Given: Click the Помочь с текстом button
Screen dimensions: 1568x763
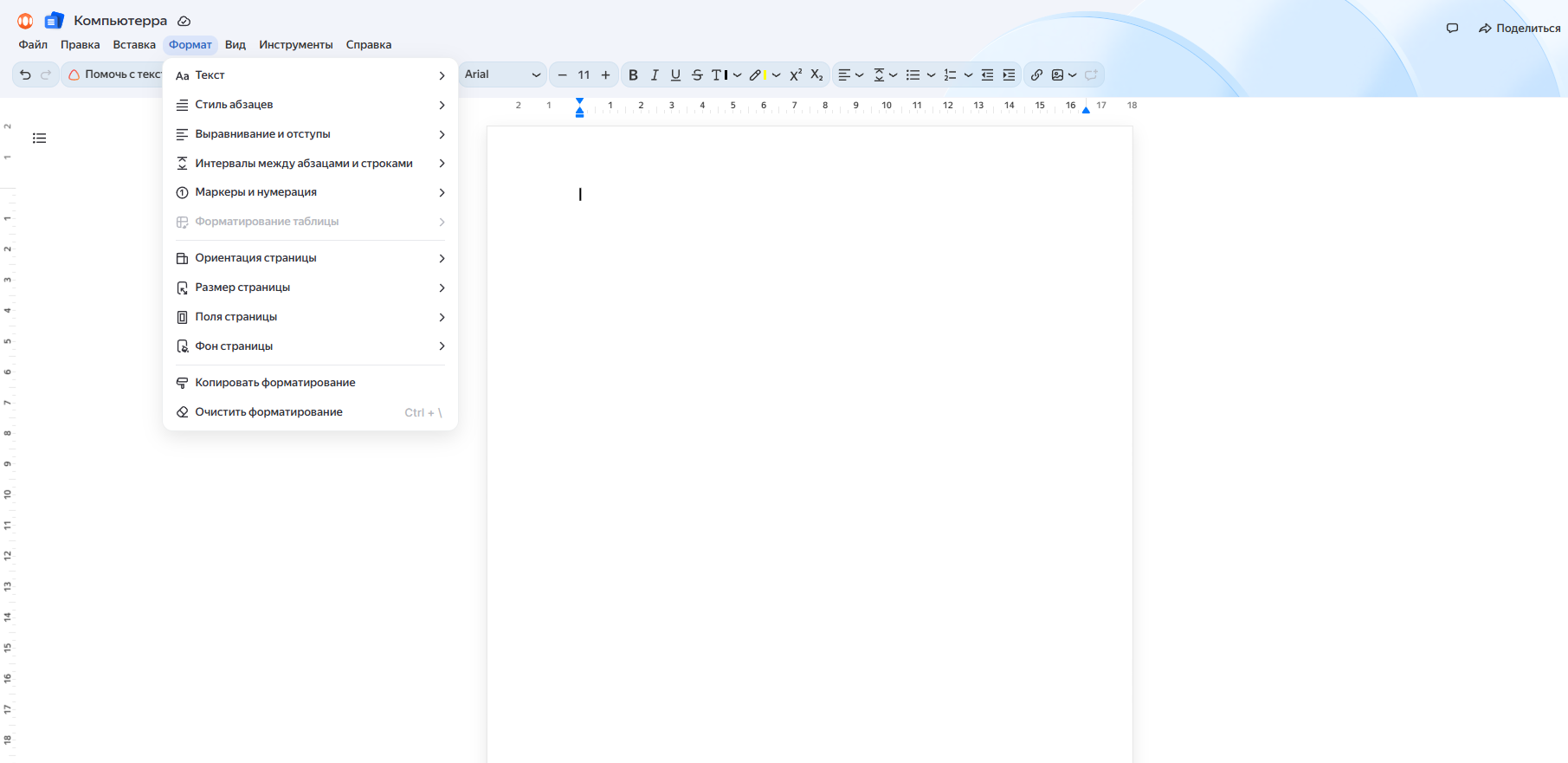Looking at the screenshot, I should [117, 75].
